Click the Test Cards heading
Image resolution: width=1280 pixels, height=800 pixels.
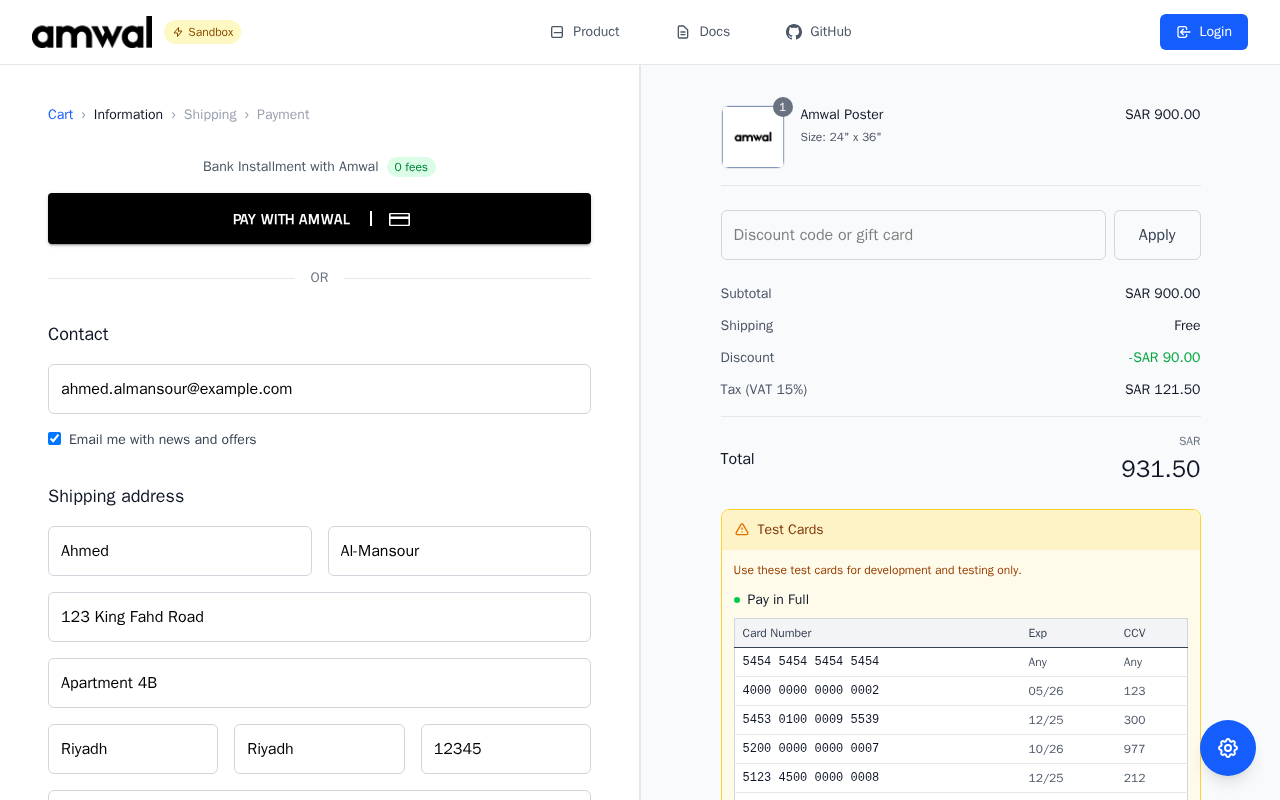click(x=790, y=530)
